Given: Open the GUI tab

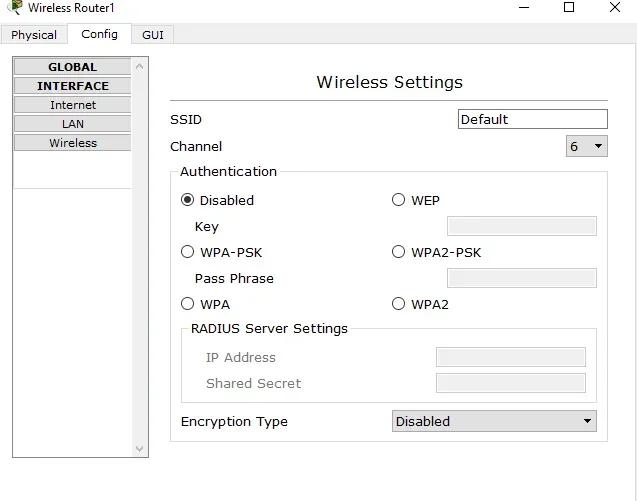Looking at the screenshot, I should [153, 35].
